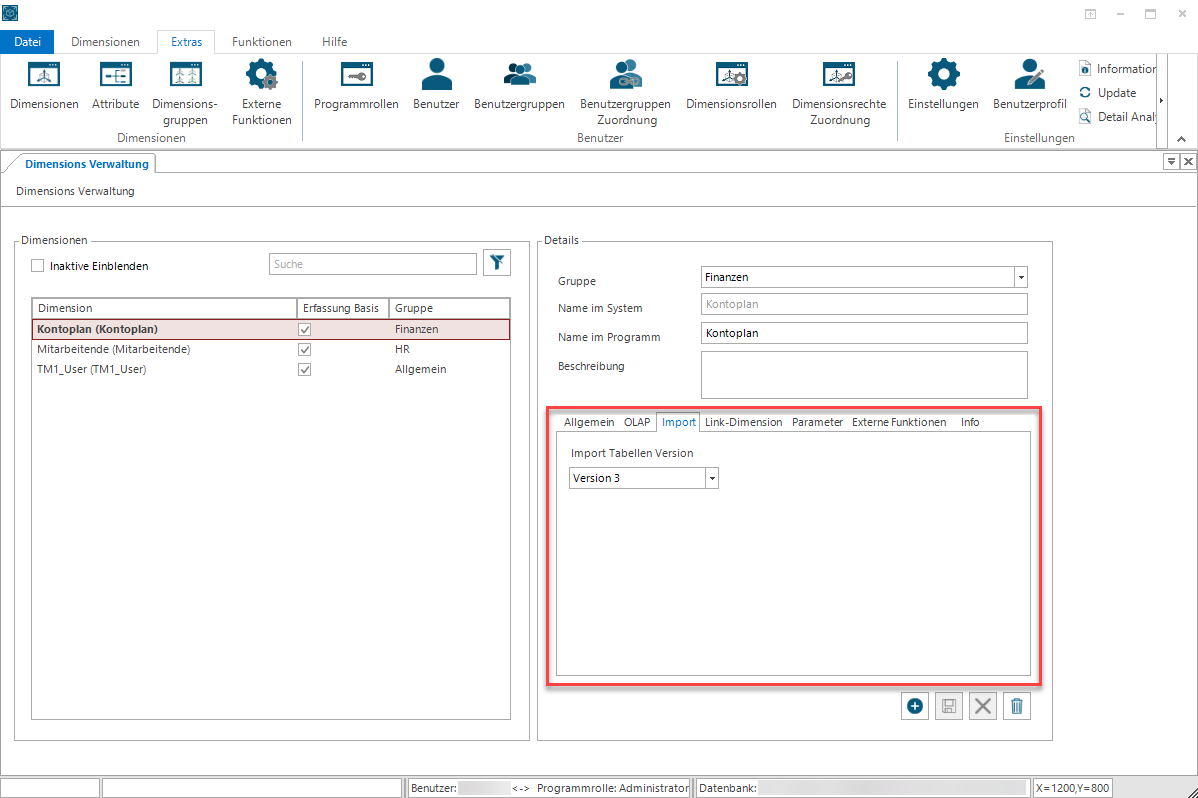Screen dimensions: 1198x798
Task: Switch to the Funktionen ribbon tab
Action: 261,42
